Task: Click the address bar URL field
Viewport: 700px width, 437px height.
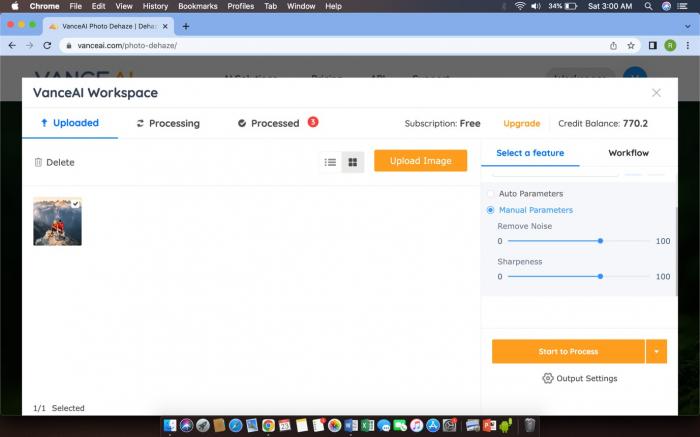Action: point(337,46)
